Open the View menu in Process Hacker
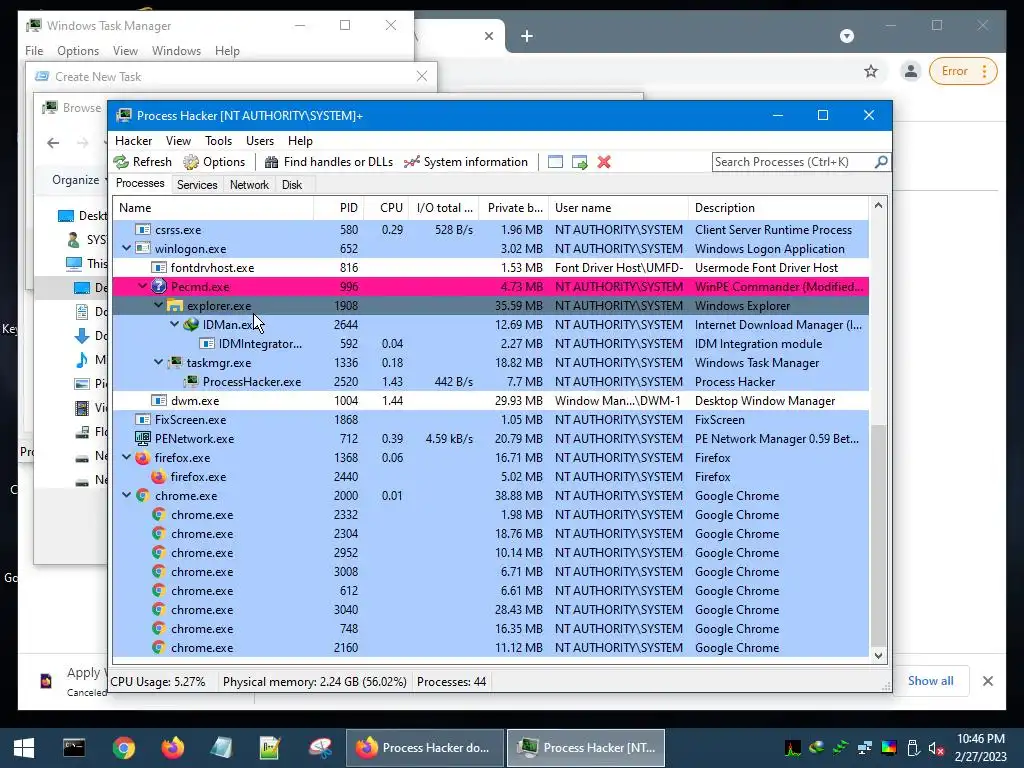The height and width of the screenshot is (768, 1024). click(x=178, y=140)
